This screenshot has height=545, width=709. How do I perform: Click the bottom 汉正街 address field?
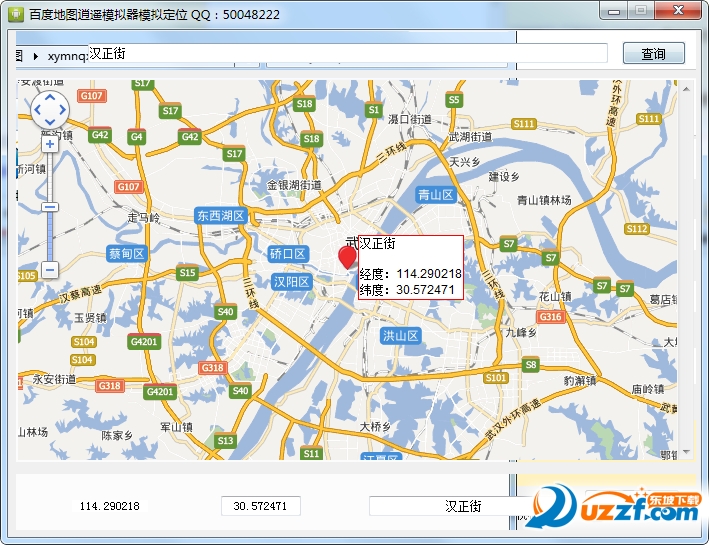452,506
